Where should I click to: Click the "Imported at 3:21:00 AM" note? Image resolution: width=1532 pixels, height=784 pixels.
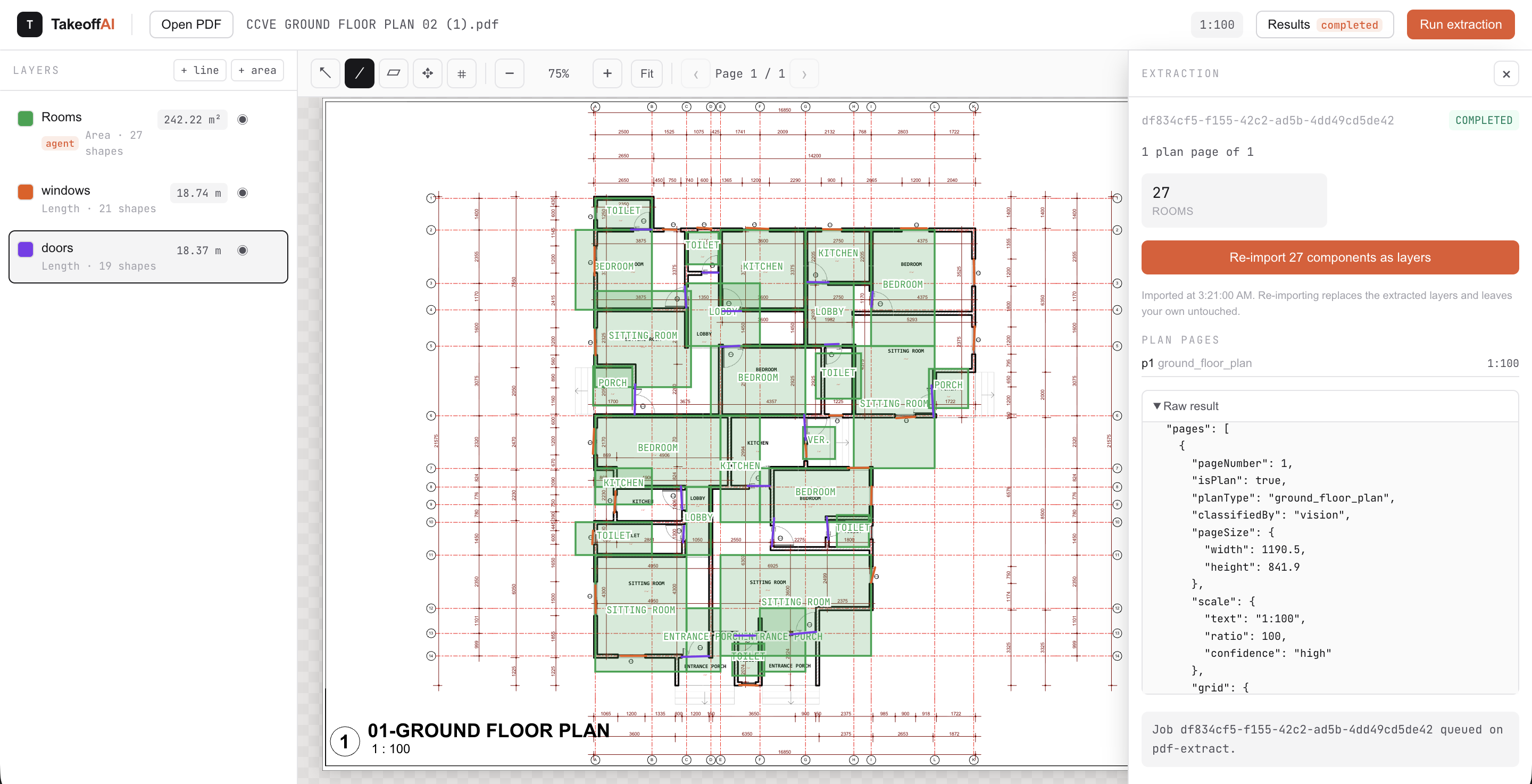coord(1326,303)
